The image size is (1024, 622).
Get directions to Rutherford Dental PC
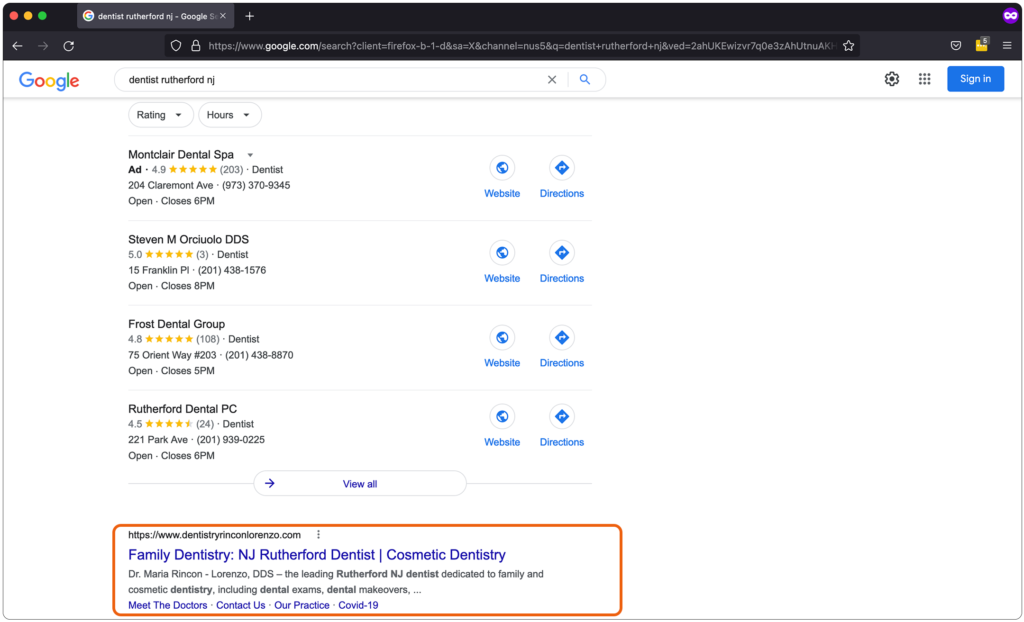pyautogui.click(x=561, y=416)
